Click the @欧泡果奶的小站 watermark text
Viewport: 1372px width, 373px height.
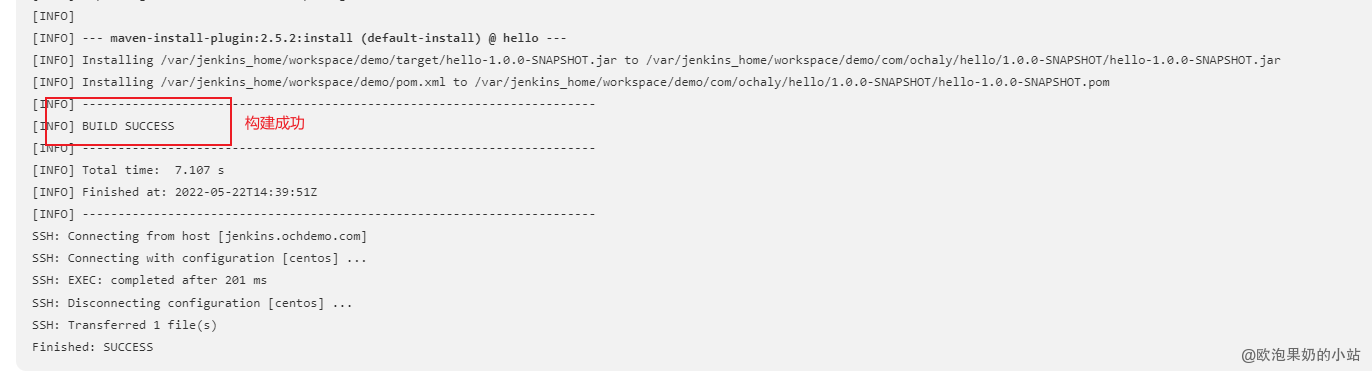coord(1301,354)
